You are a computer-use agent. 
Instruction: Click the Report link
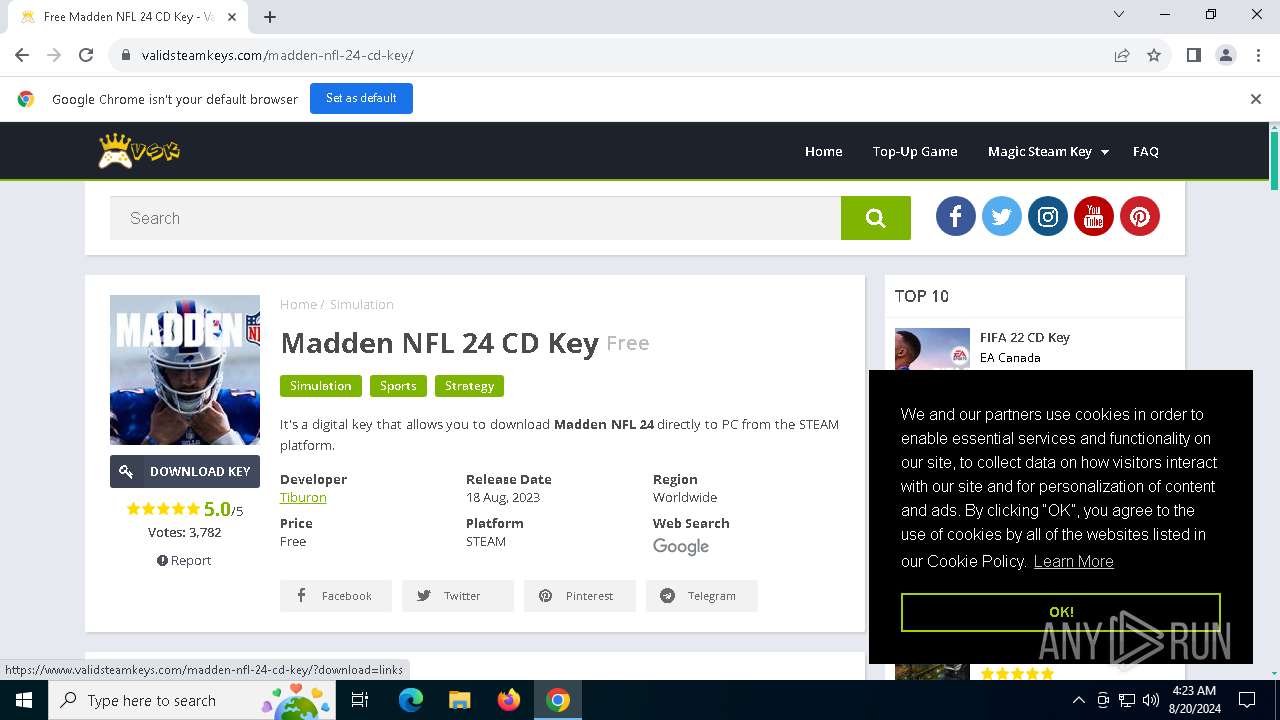[184, 560]
